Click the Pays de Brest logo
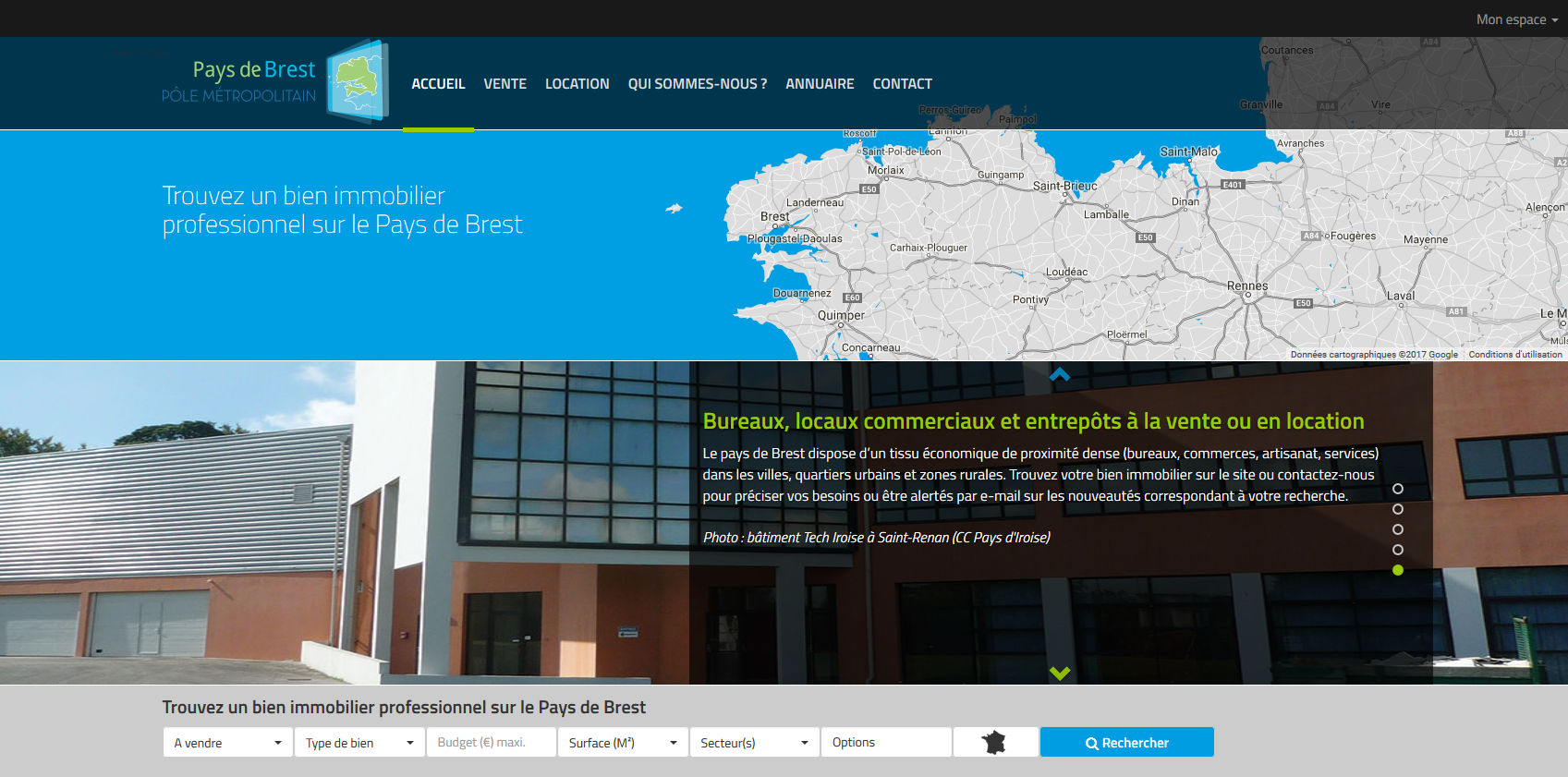This screenshot has width=1568, height=777. [x=274, y=81]
